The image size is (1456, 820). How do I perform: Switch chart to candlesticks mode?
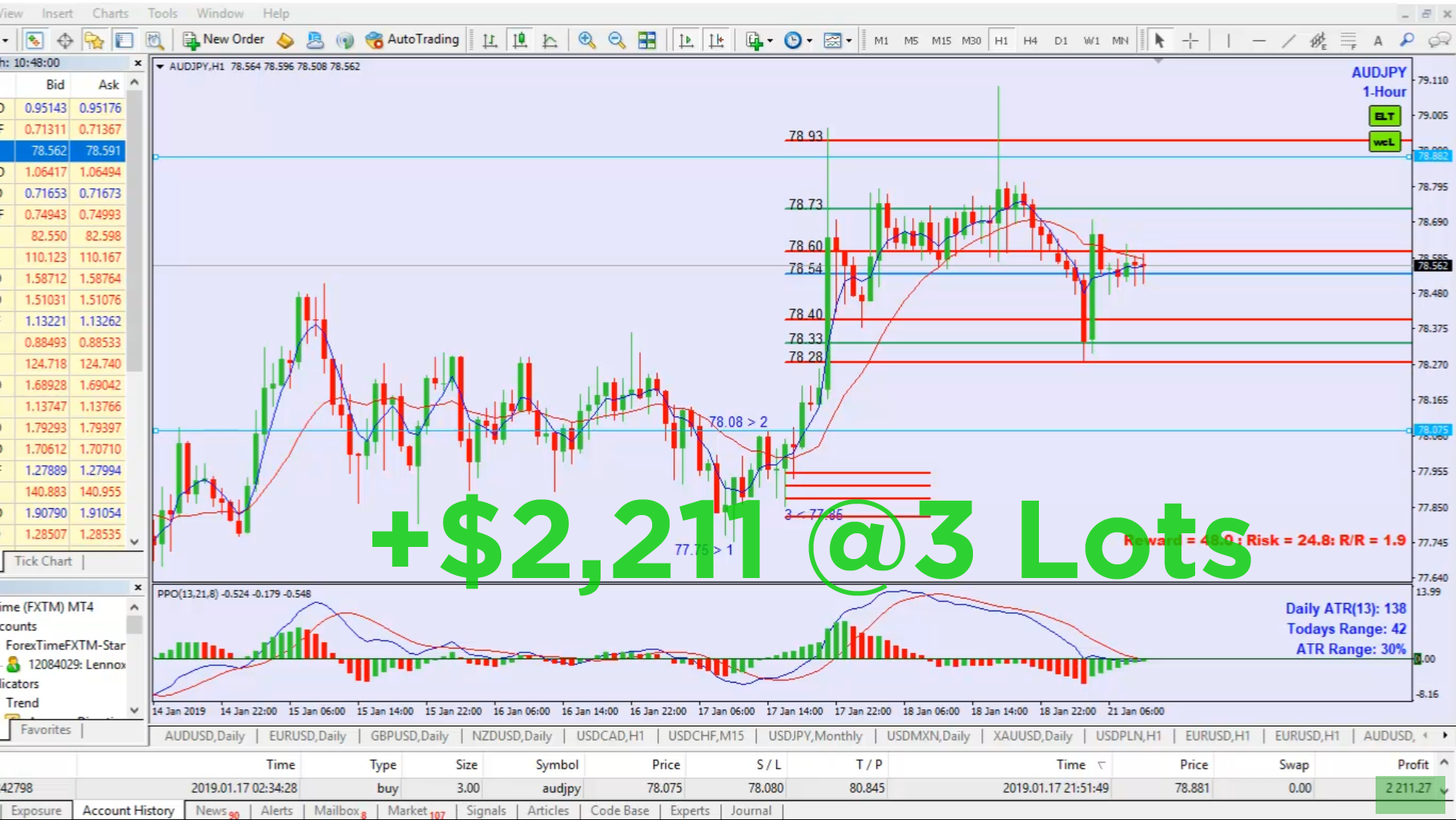pos(520,40)
